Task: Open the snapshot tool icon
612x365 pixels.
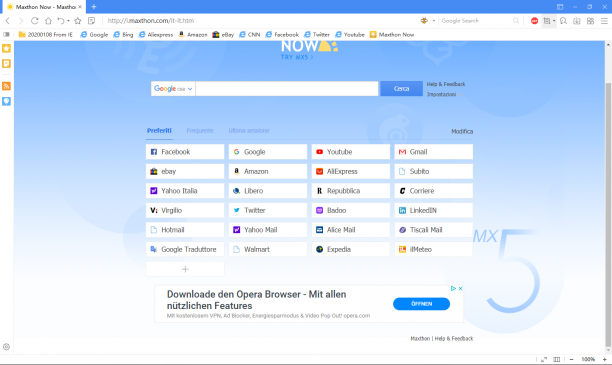Action: pos(547,21)
